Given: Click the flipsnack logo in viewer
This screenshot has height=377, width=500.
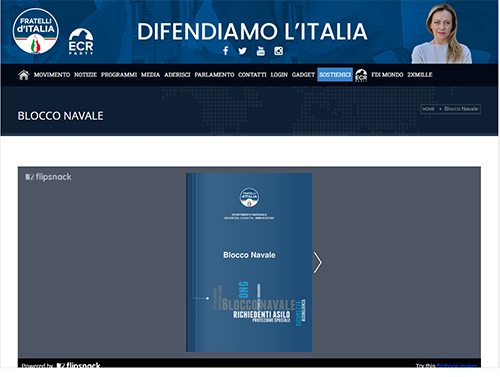Looking at the screenshot, I should [x=48, y=177].
